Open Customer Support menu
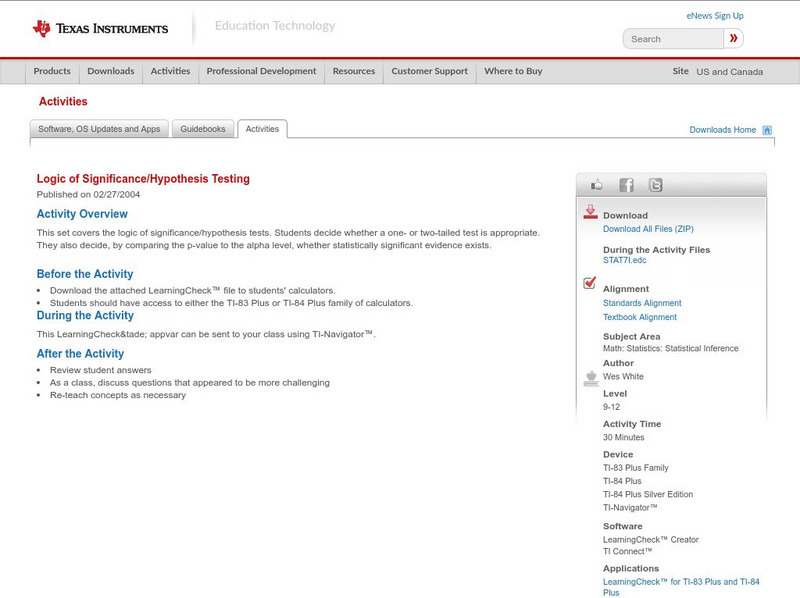800x598 pixels. point(430,71)
